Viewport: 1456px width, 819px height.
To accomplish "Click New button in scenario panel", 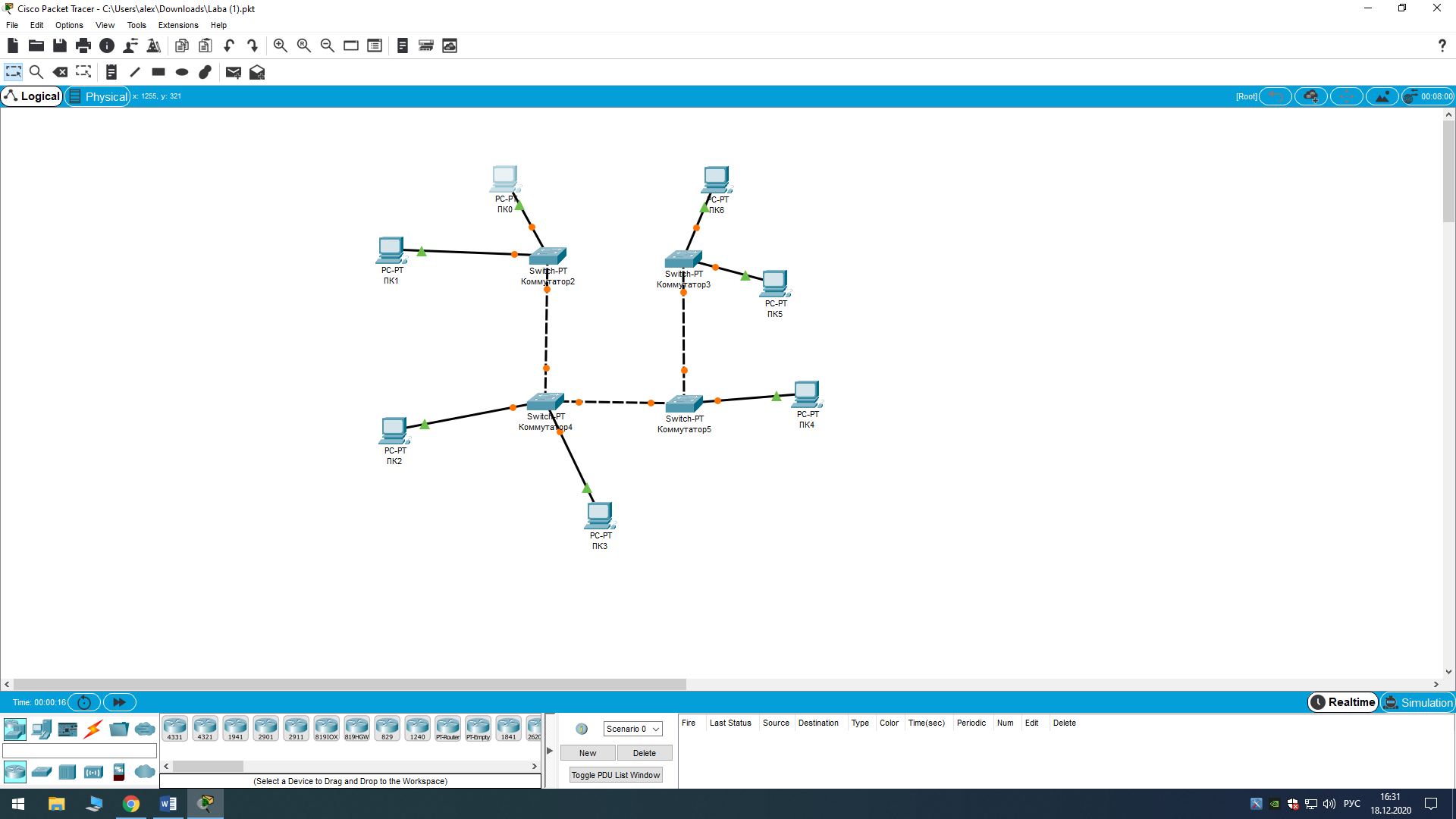I will click(x=588, y=752).
